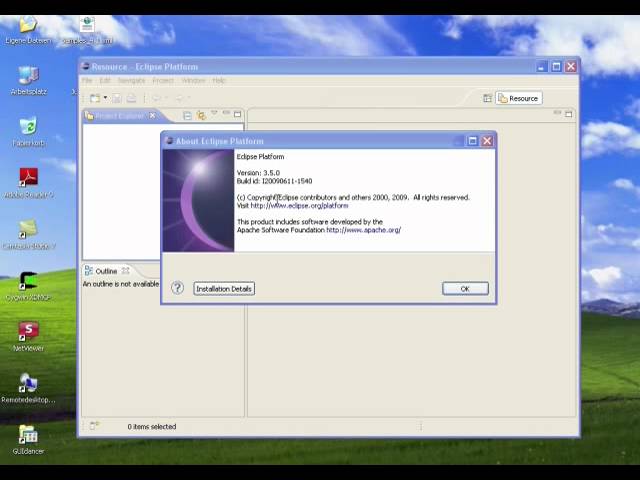Open the File menu in Eclipse

click(x=87, y=80)
